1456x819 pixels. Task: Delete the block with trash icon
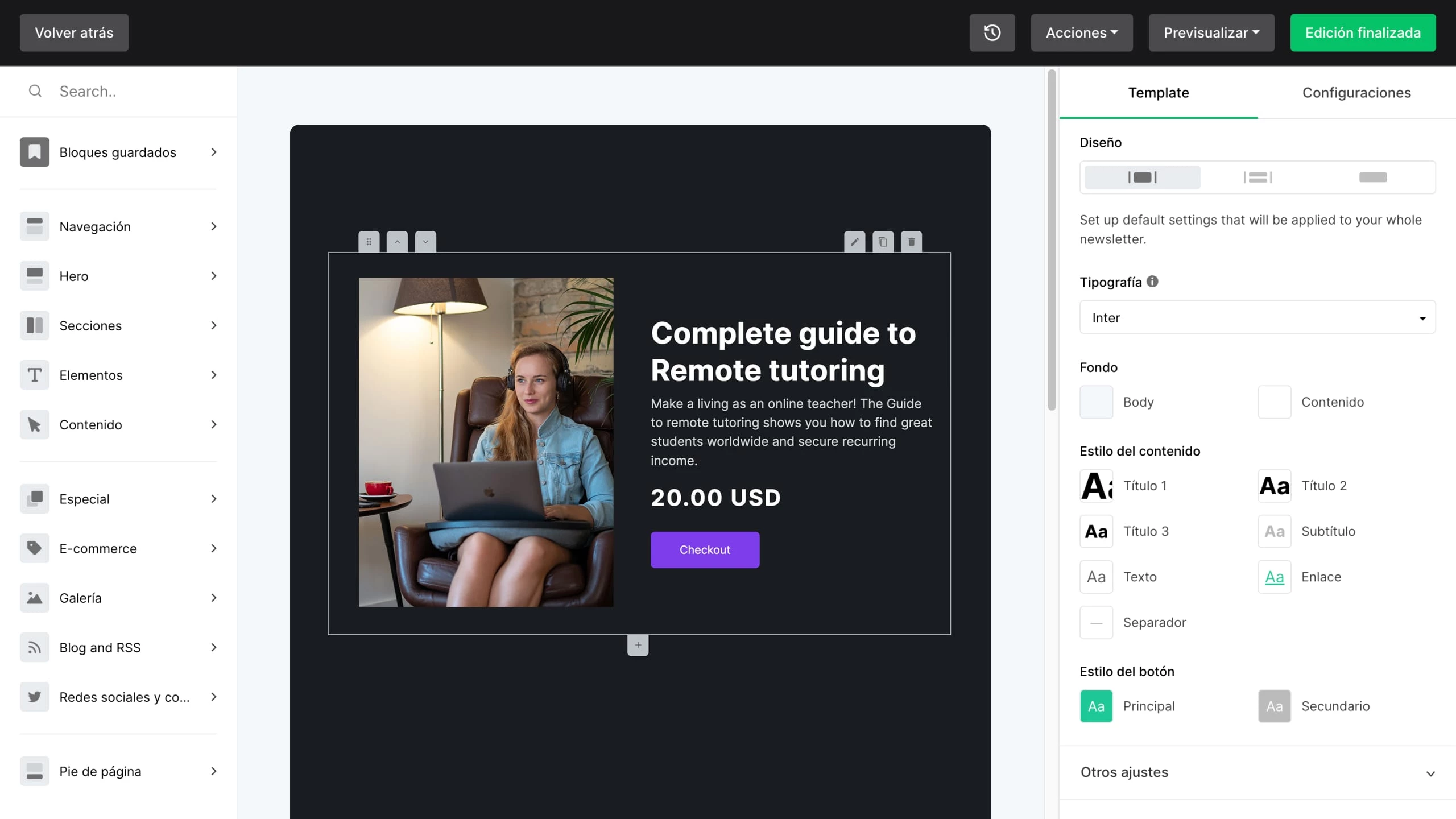click(x=911, y=242)
